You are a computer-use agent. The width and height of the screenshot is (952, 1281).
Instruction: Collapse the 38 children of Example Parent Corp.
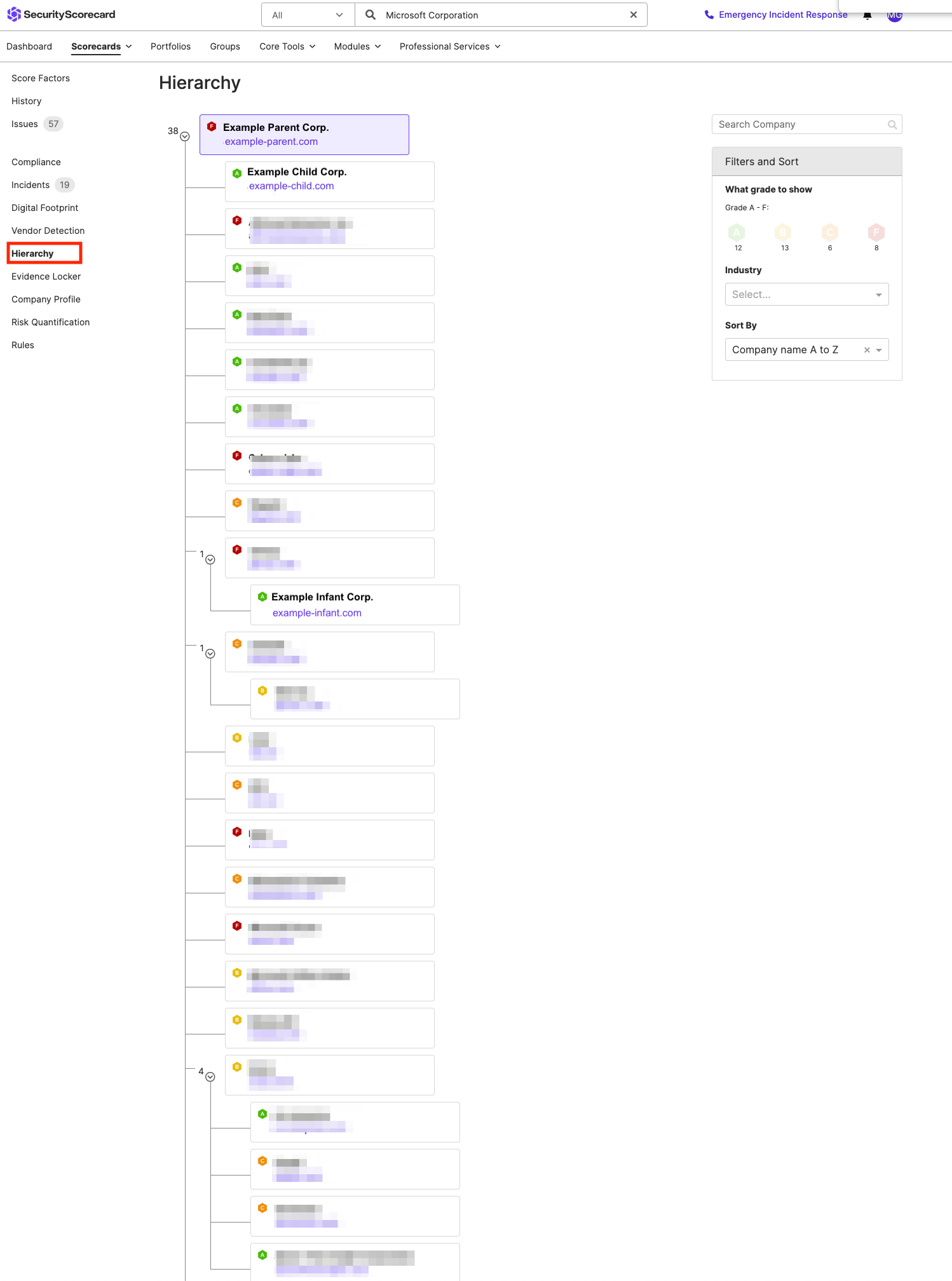point(185,137)
